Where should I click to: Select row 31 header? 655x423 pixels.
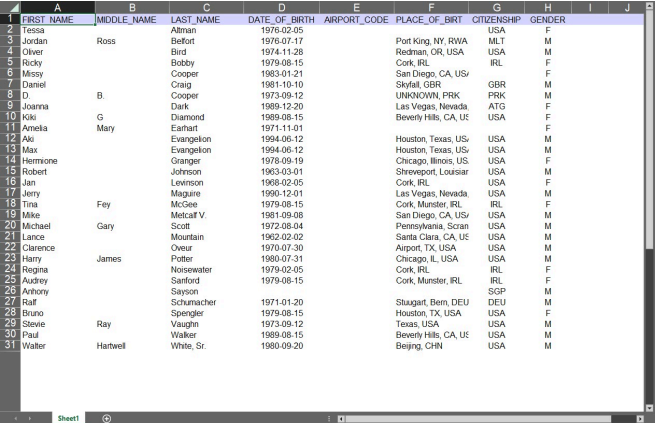pyautogui.click(x=10, y=345)
